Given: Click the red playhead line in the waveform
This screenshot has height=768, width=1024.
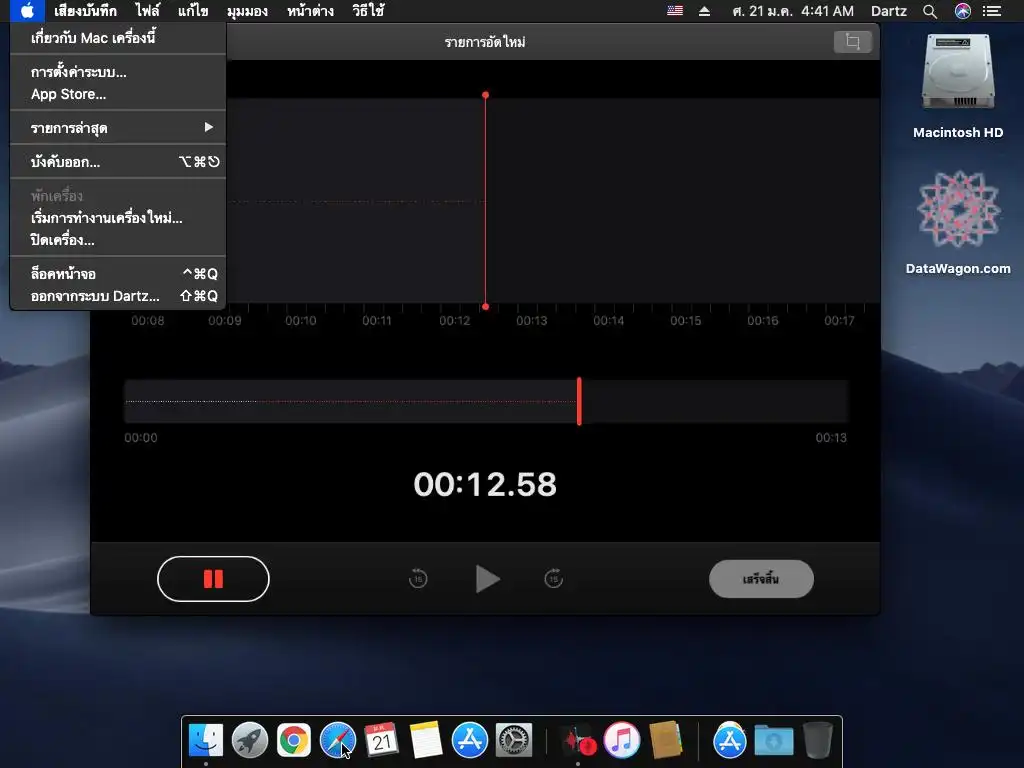Looking at the screenshot, I should point(485,200).
